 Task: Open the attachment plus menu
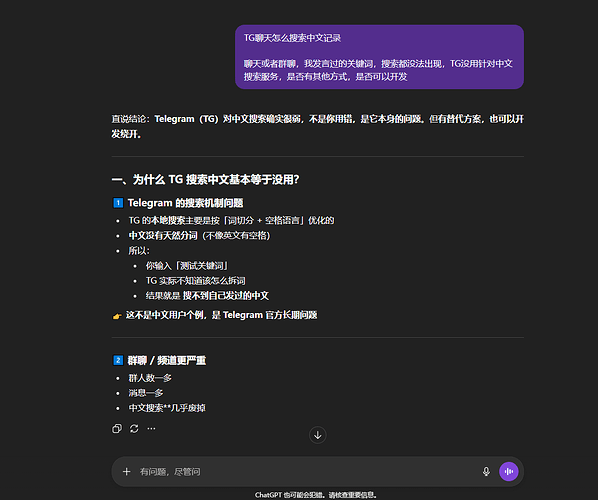click(127, 472)
